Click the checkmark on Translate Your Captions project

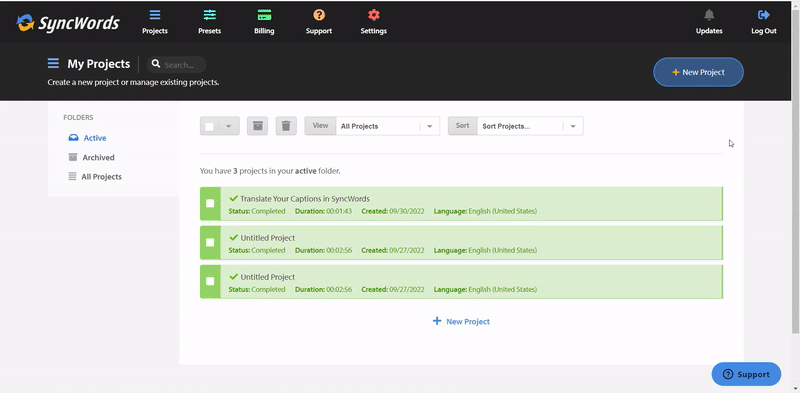(234, 199)
